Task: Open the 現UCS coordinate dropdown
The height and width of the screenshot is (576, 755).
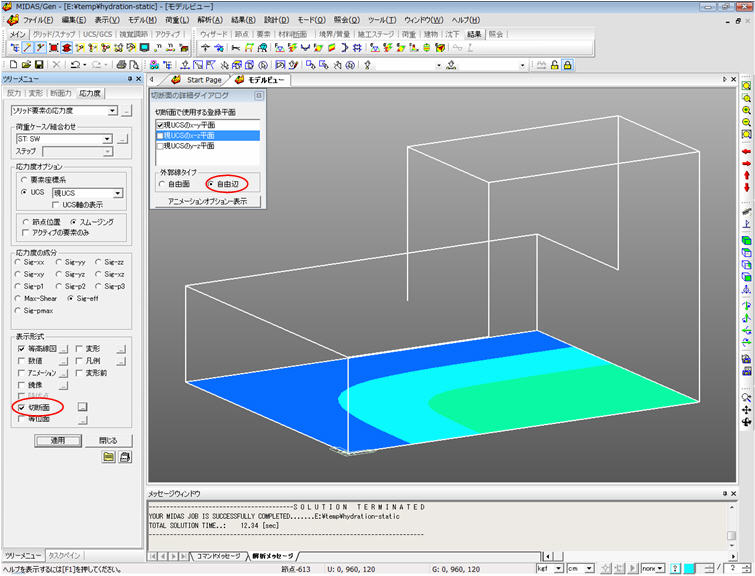Action: [118, 193]
